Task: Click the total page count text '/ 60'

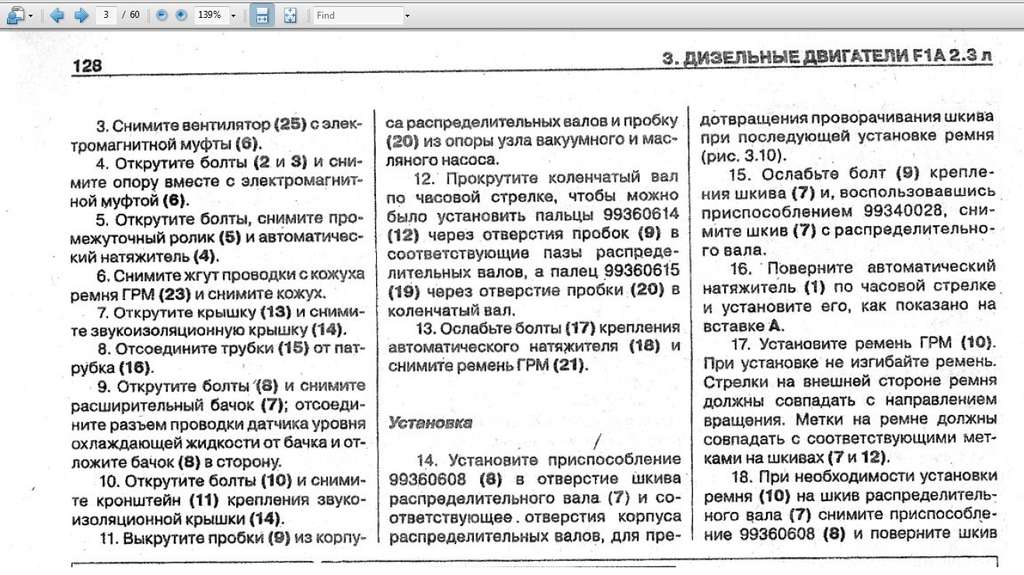Action: (x=131, y=14)
